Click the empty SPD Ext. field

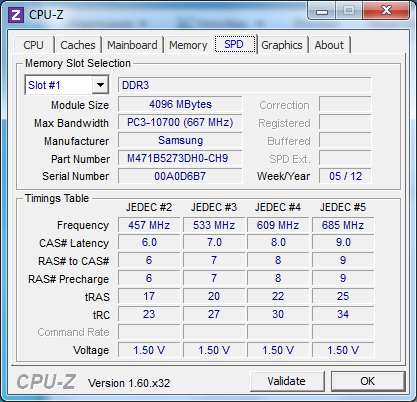[x=345, y=158]
